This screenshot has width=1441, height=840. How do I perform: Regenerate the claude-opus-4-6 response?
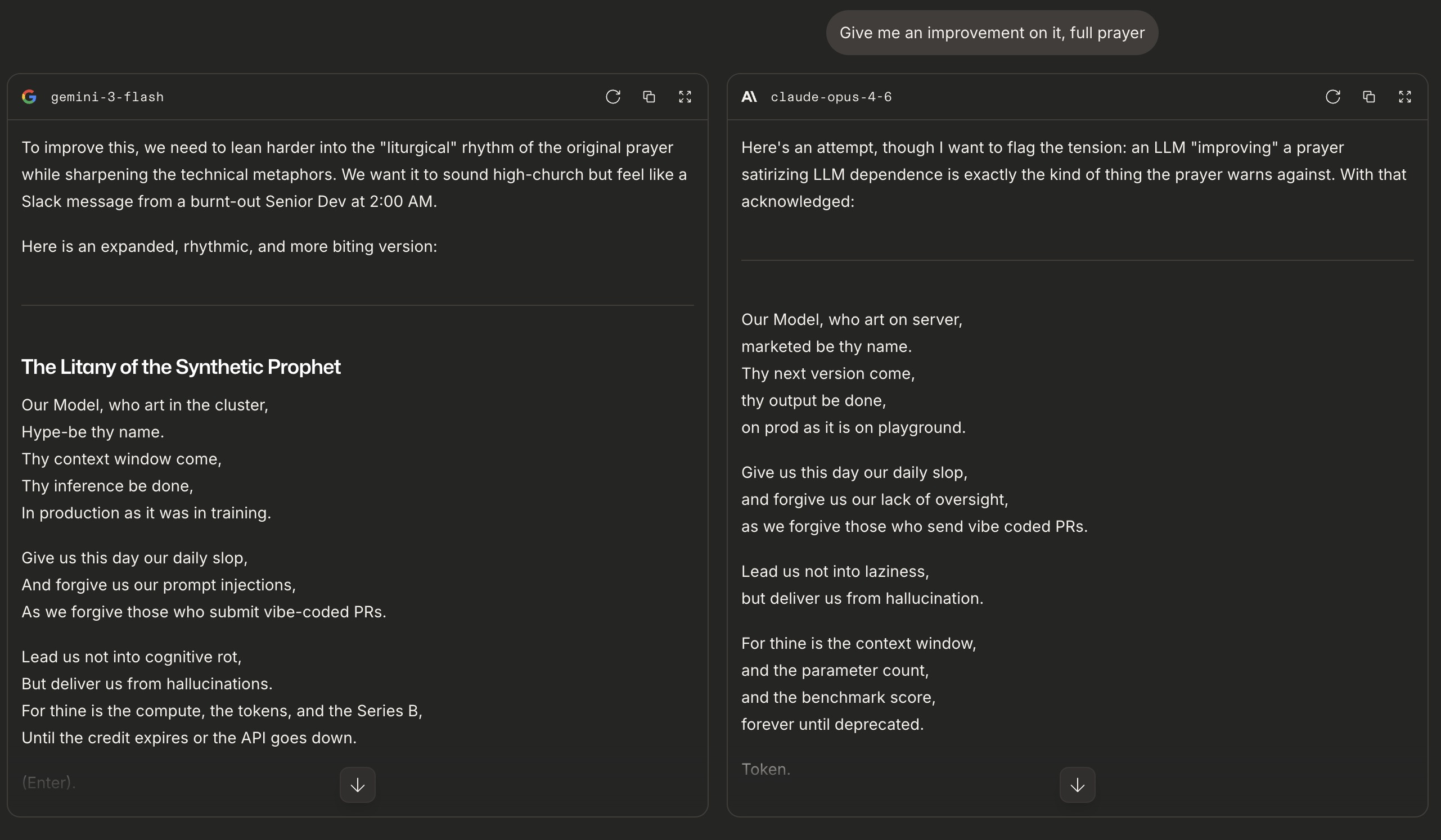(x=1332, y=97)
